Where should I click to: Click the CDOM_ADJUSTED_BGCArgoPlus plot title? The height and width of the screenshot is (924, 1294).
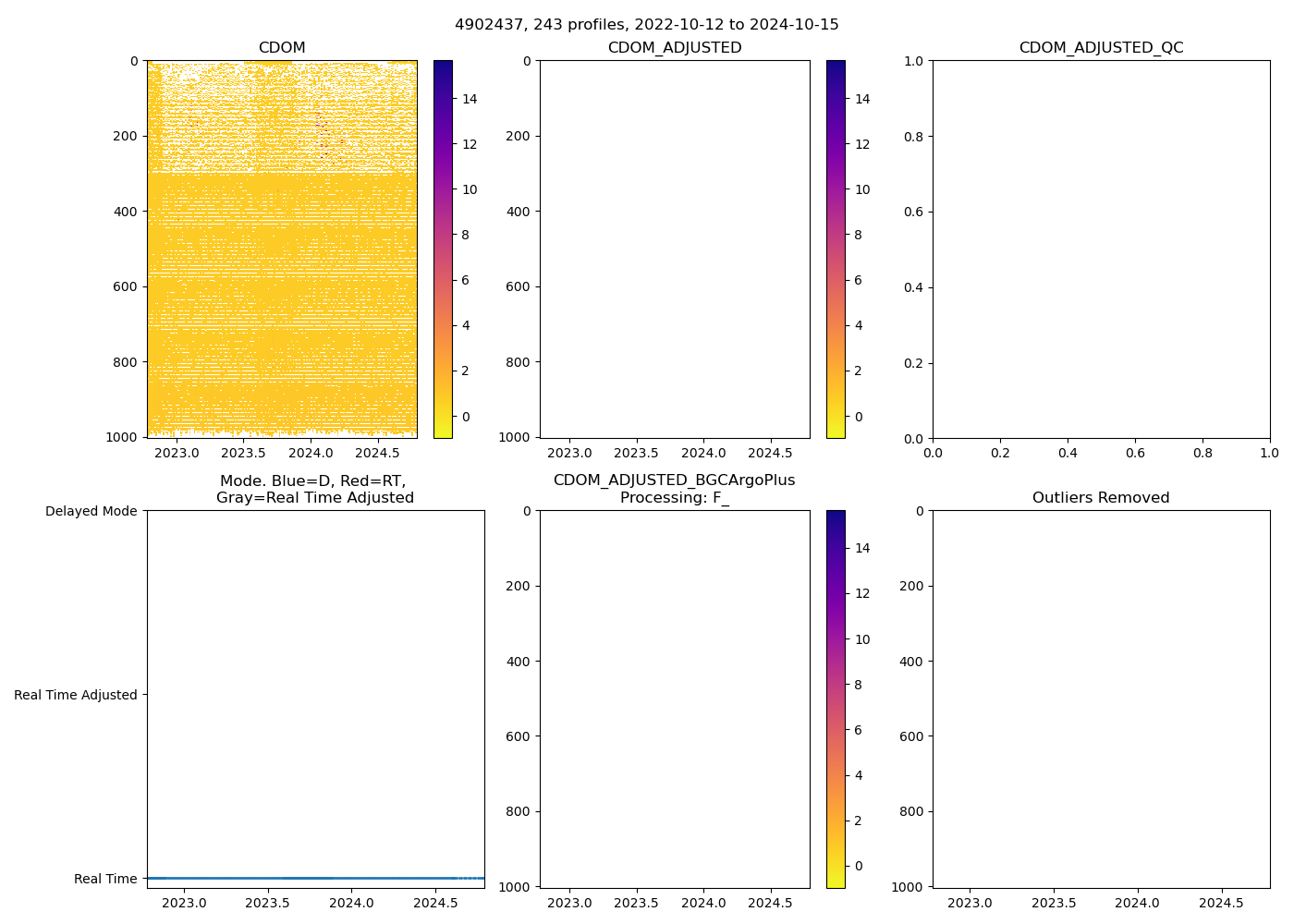675,490
